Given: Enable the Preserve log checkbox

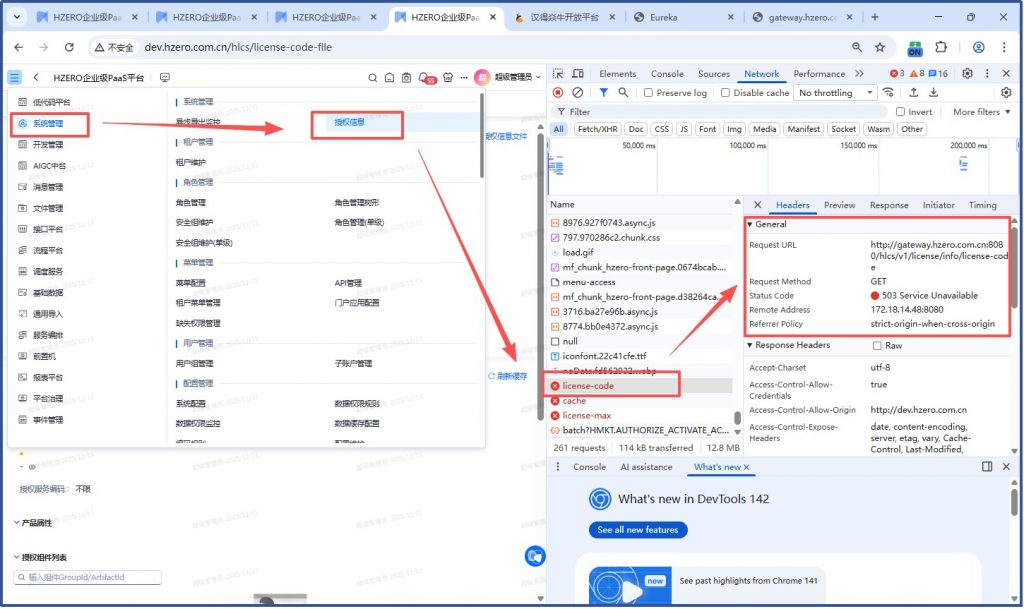Looking at the screenshot, I should click(x=649, y=93).
